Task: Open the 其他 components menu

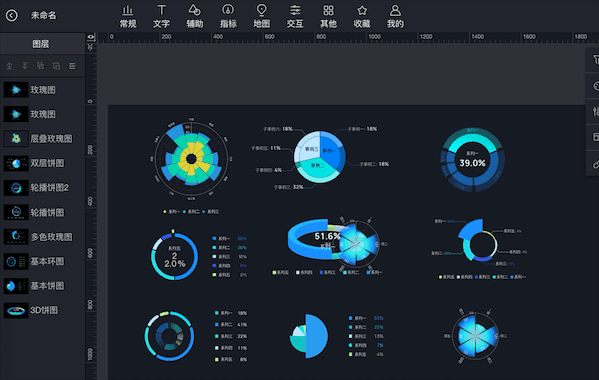Action: click(329, 16)
